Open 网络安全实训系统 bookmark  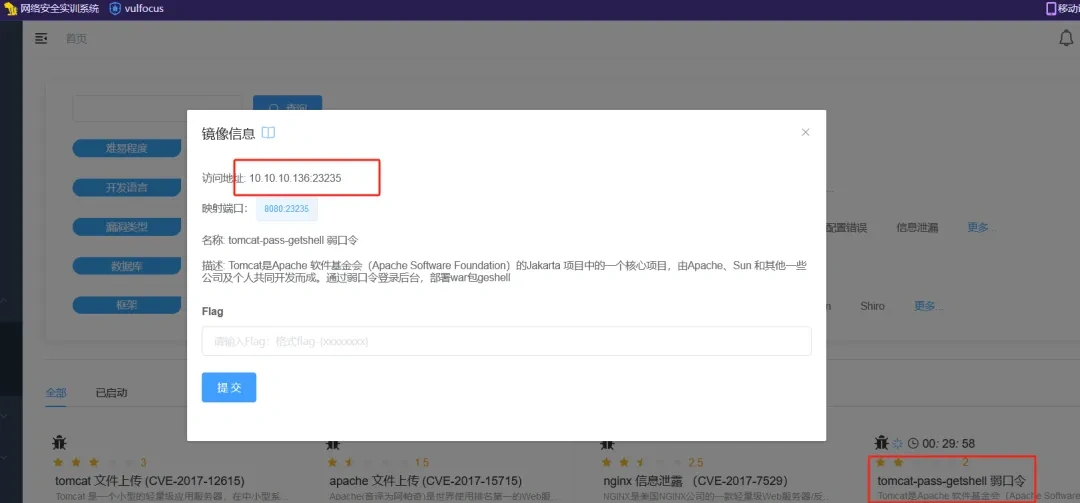[51, 9]
